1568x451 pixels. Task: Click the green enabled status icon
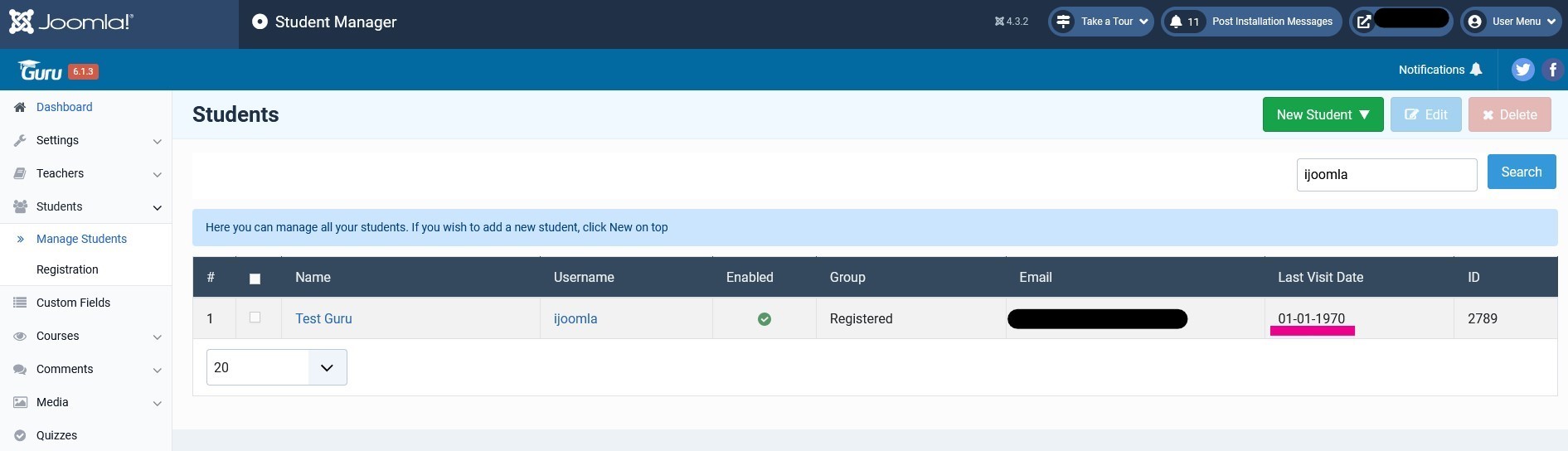click(x=765, y=319)
